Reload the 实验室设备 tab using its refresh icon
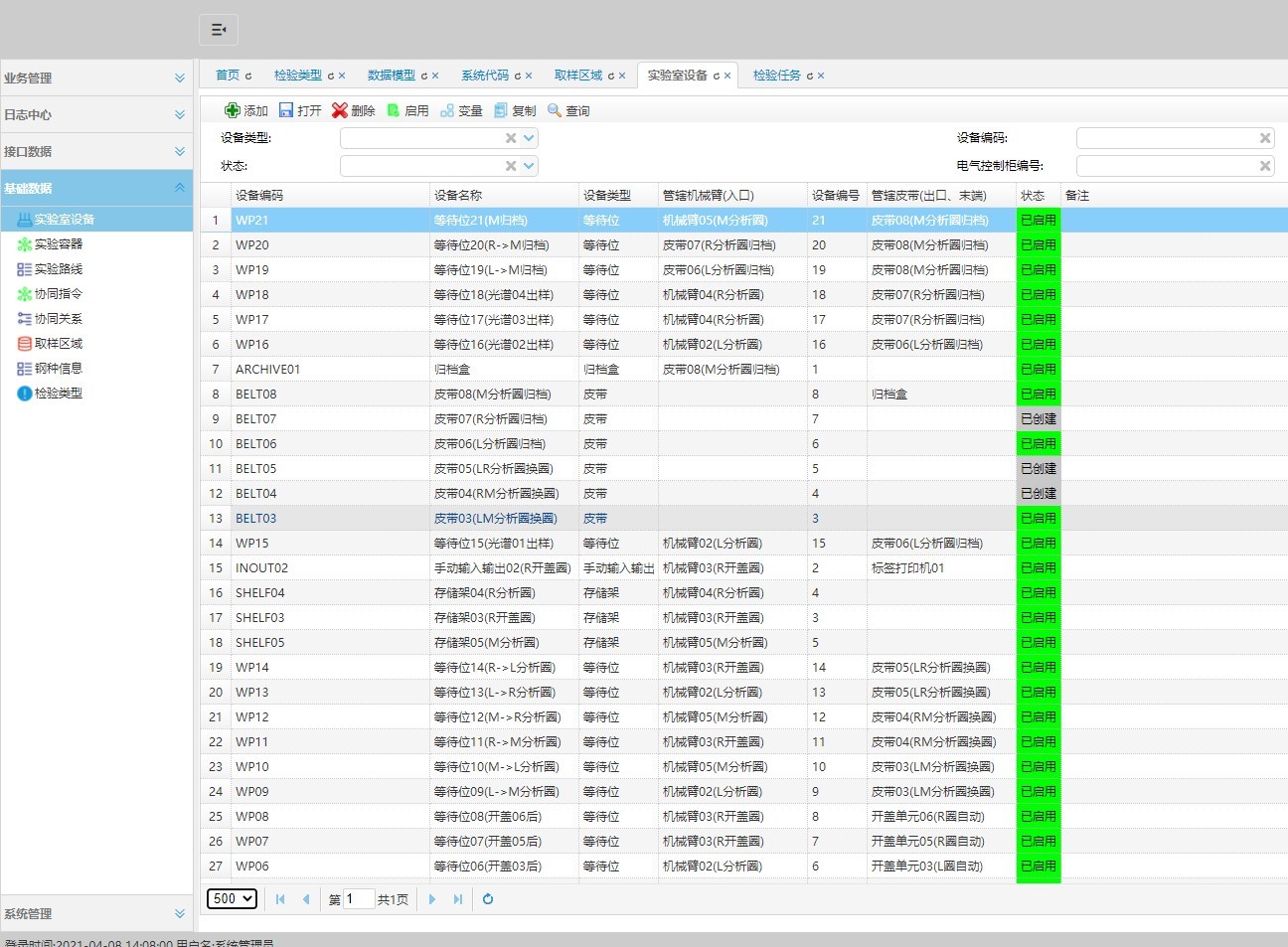 click(717, 76)
